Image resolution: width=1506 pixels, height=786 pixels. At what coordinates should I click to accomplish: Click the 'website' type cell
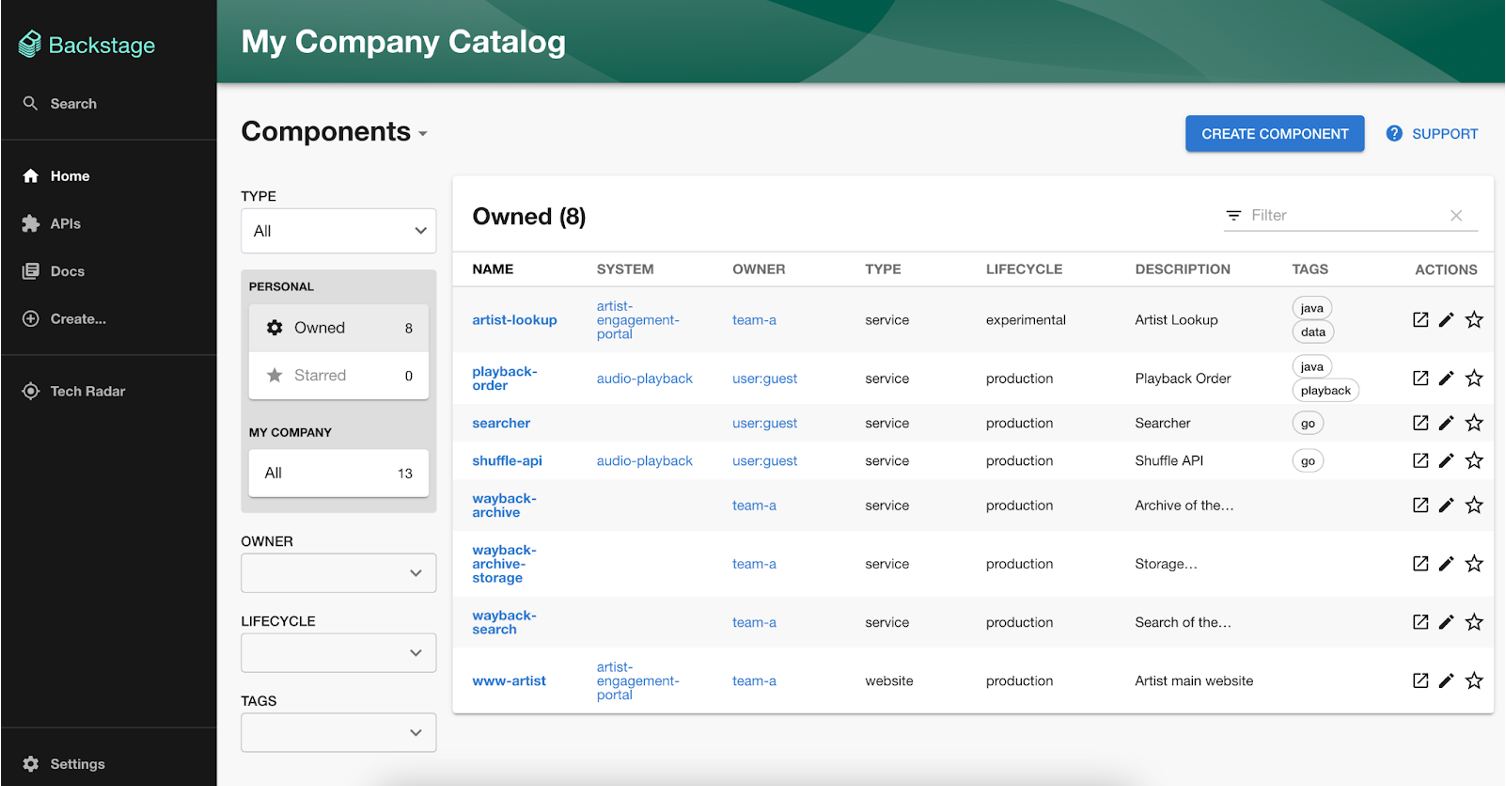click(889, 681)
